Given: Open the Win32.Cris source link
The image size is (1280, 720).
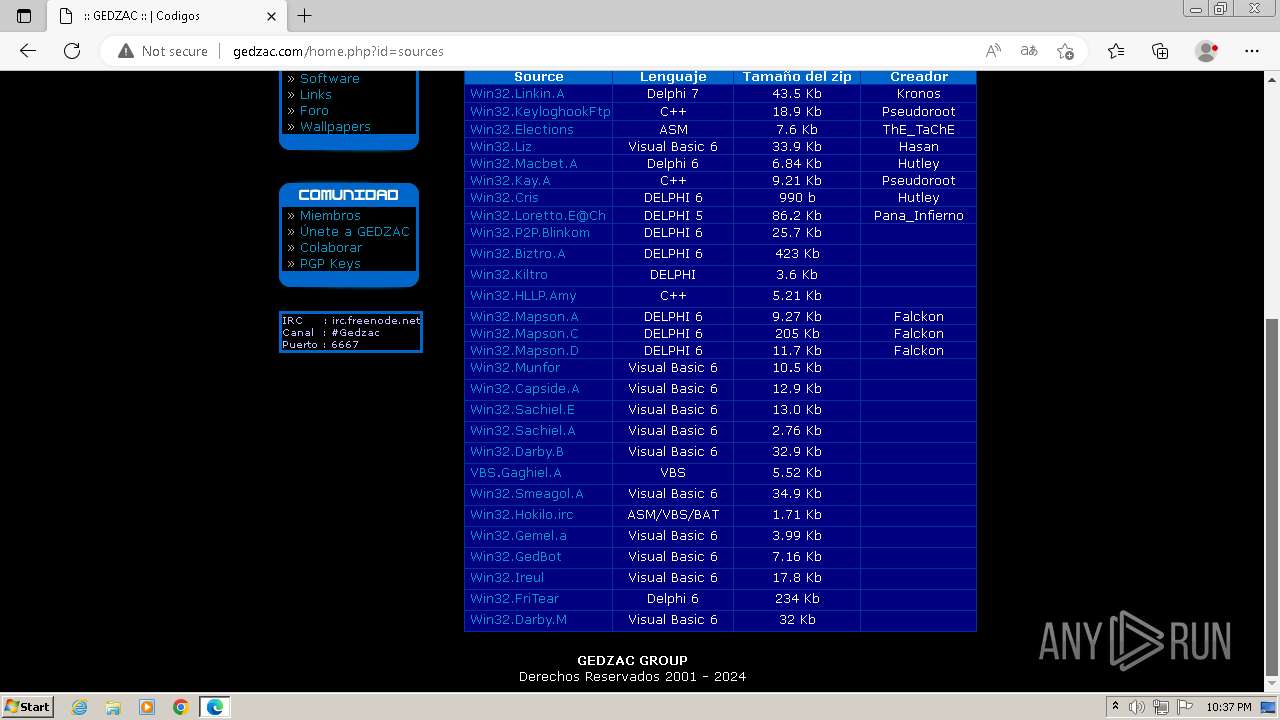Looking at the screenshot, I should 504,197.
